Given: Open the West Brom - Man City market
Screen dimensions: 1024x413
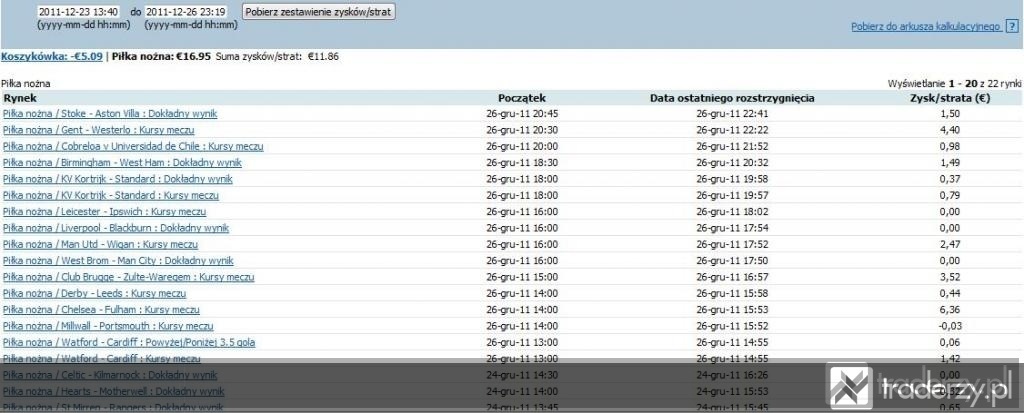Looking at the screenshot, I should [x=118, y=261].
